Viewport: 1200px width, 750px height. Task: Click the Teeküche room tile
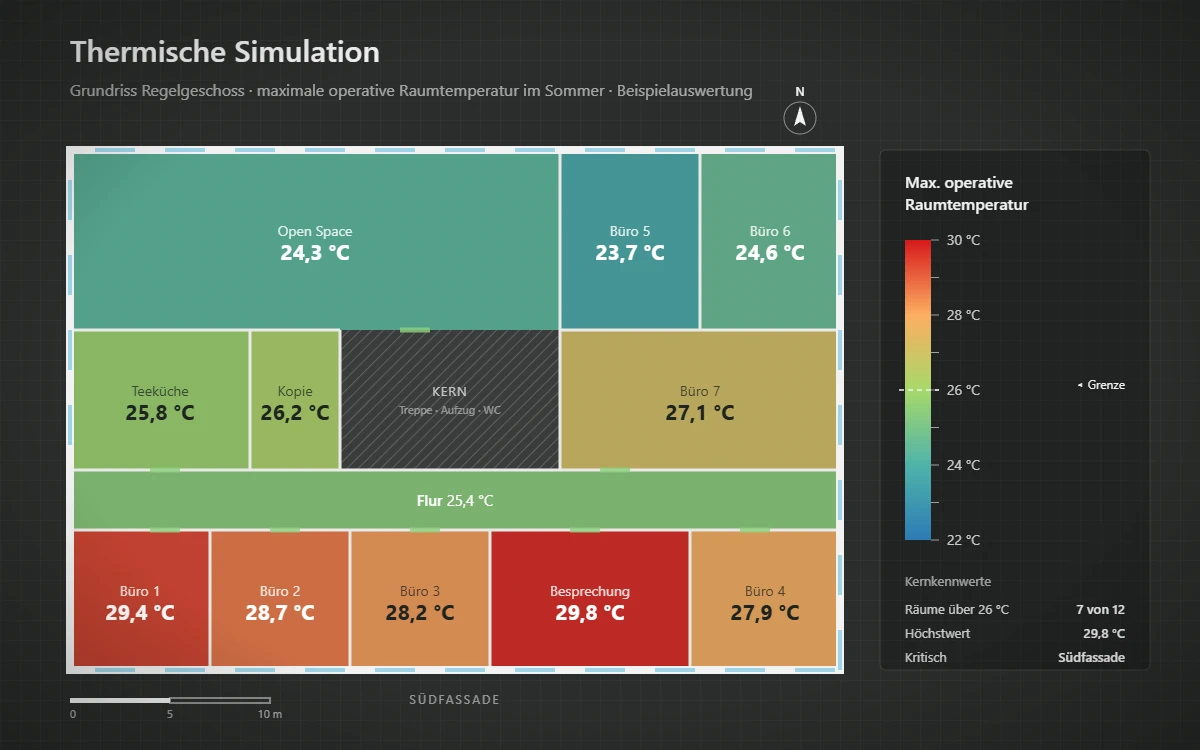pyautogui.click(x=161, y=400)
